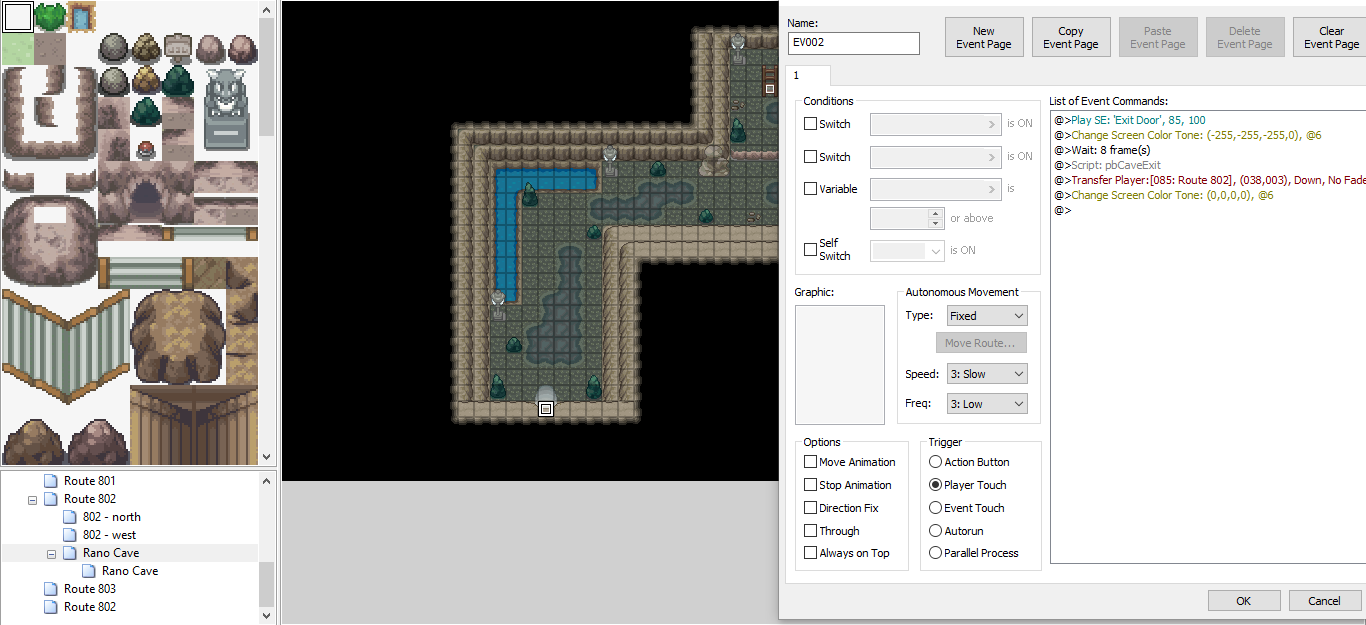Pick the green bush tile
1366x625 pixels.
click(x=50, y=17)
